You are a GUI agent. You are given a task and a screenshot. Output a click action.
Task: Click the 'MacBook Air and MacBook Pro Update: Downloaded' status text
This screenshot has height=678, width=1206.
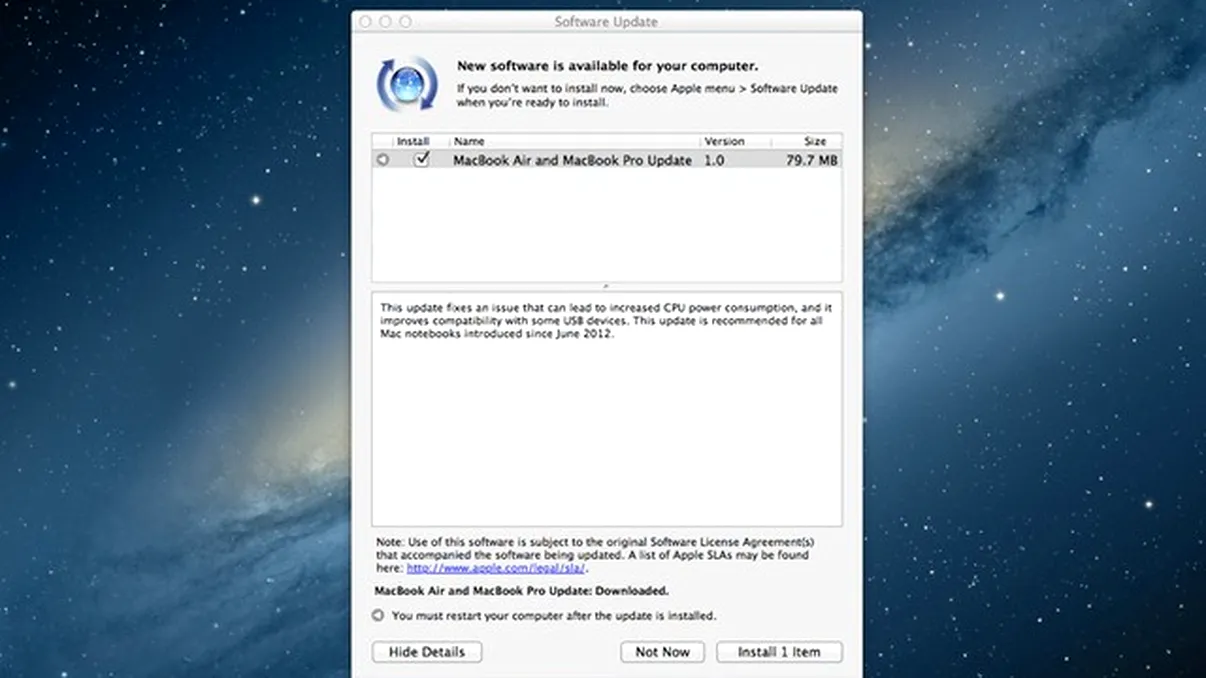pyautogui.click(x=521, y=591)
